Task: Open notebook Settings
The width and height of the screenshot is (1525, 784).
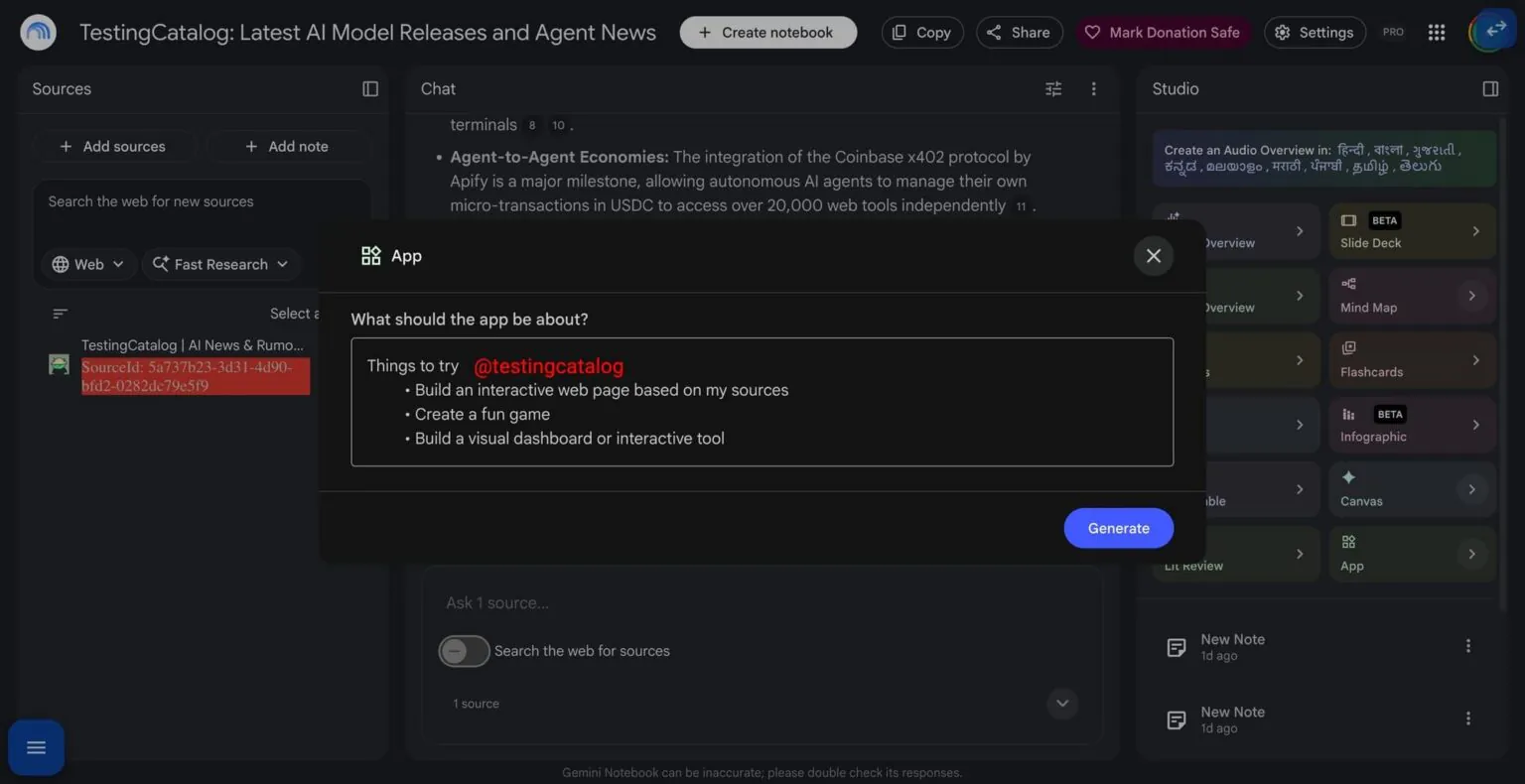Action: [1315, 33]
